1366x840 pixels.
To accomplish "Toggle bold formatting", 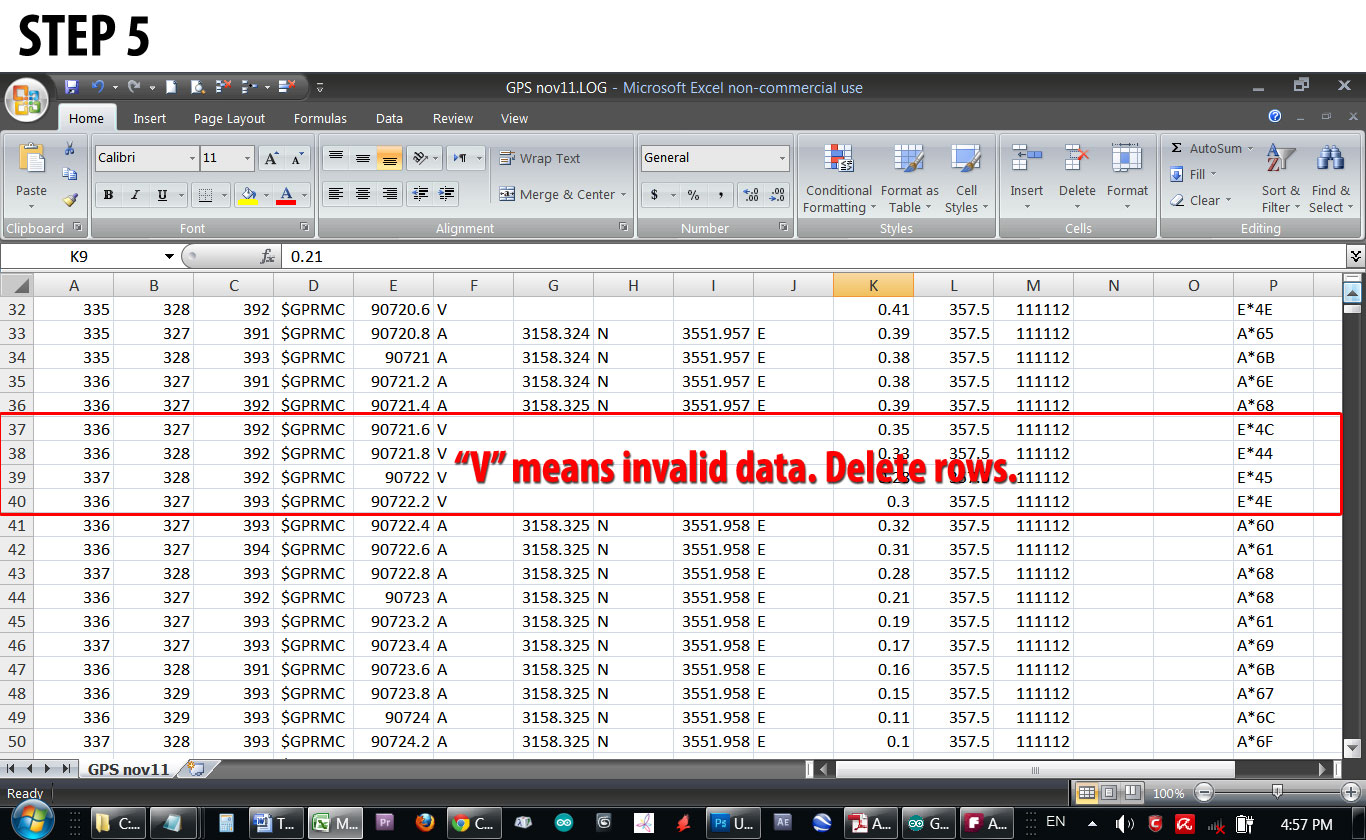I will 107,195.
